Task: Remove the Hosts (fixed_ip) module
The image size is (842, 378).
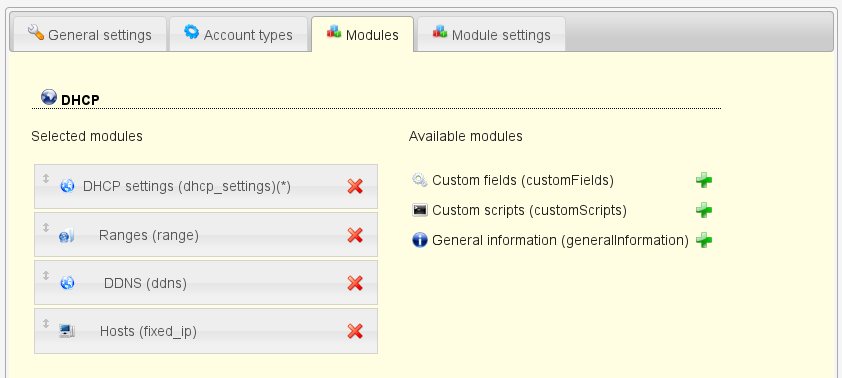Action: coord(355,331)
